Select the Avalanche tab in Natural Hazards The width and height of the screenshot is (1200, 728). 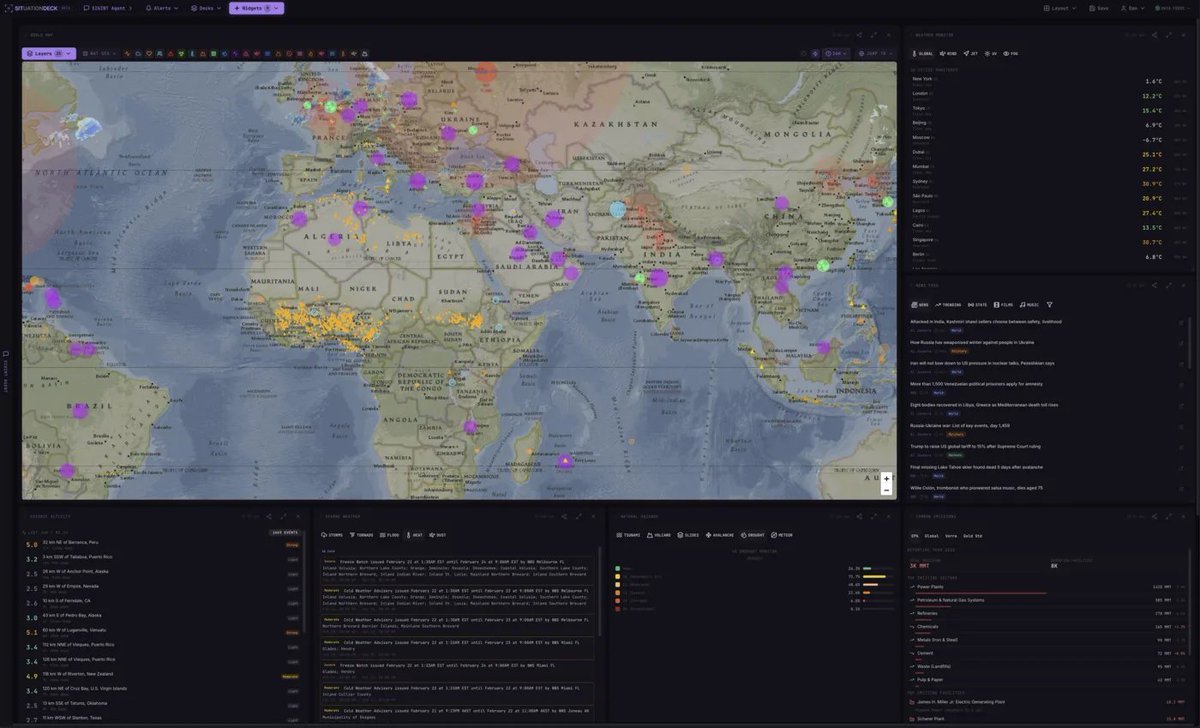722,535
